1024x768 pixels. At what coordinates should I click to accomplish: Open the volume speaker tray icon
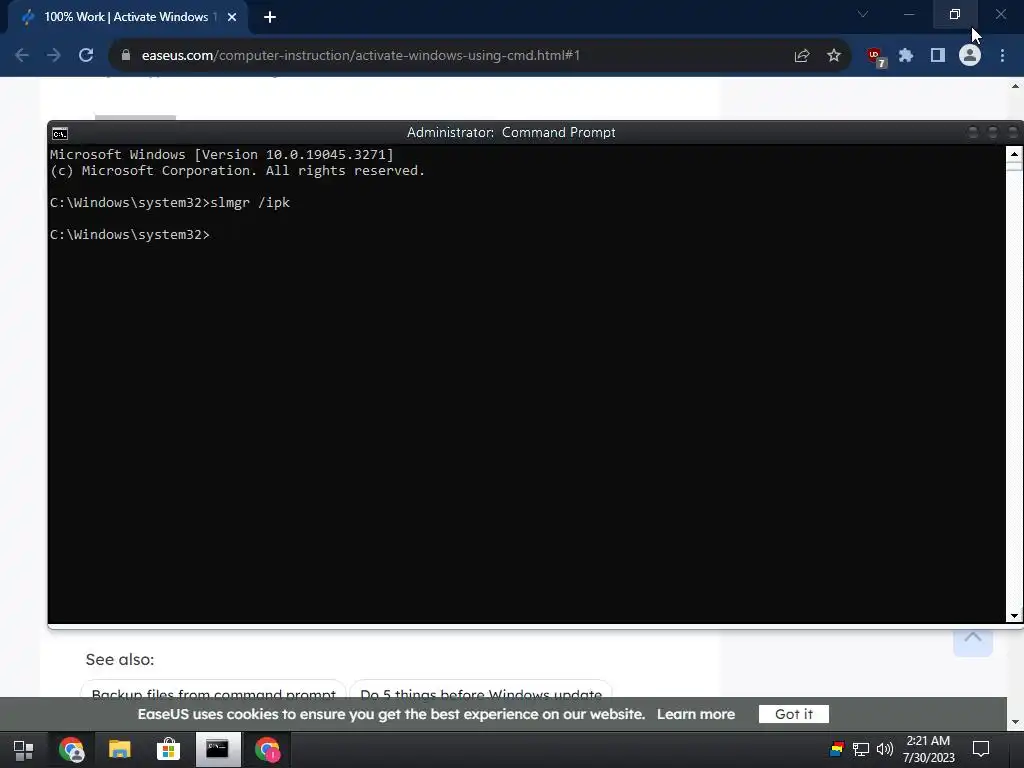coord(885,749)
